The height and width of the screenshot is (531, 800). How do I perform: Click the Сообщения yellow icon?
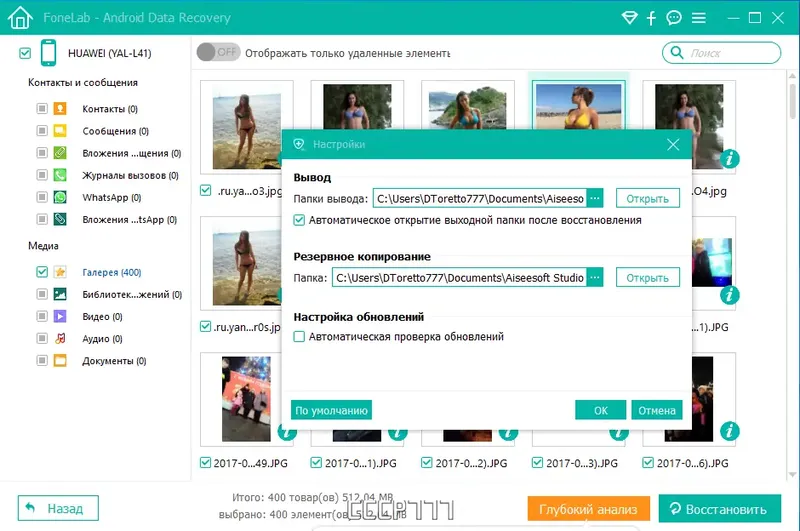(x=60, y=131)
